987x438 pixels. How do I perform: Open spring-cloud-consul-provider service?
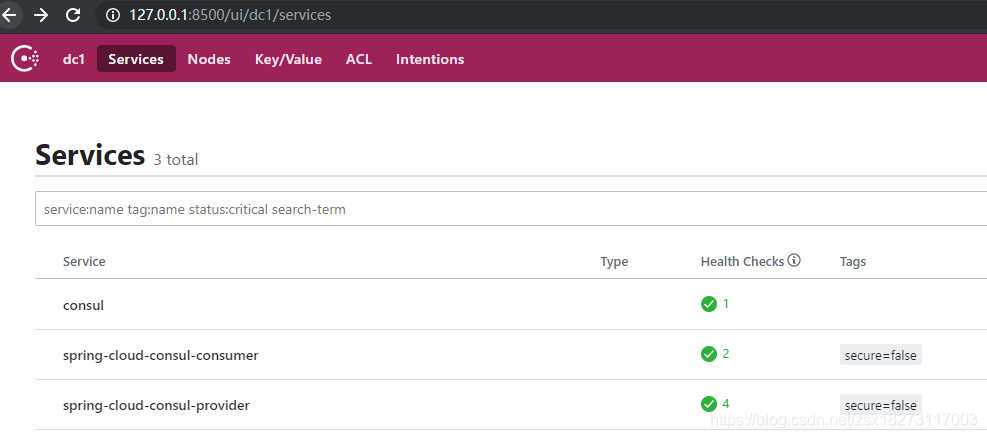pos(156,405)
